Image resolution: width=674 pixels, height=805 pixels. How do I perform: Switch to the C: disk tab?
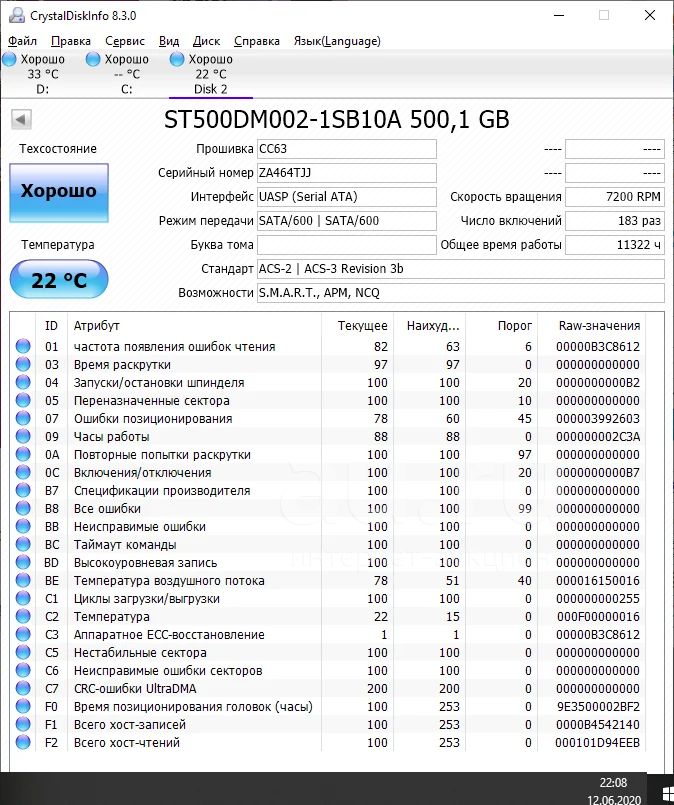pyautogui.click(x=127, y=74)
